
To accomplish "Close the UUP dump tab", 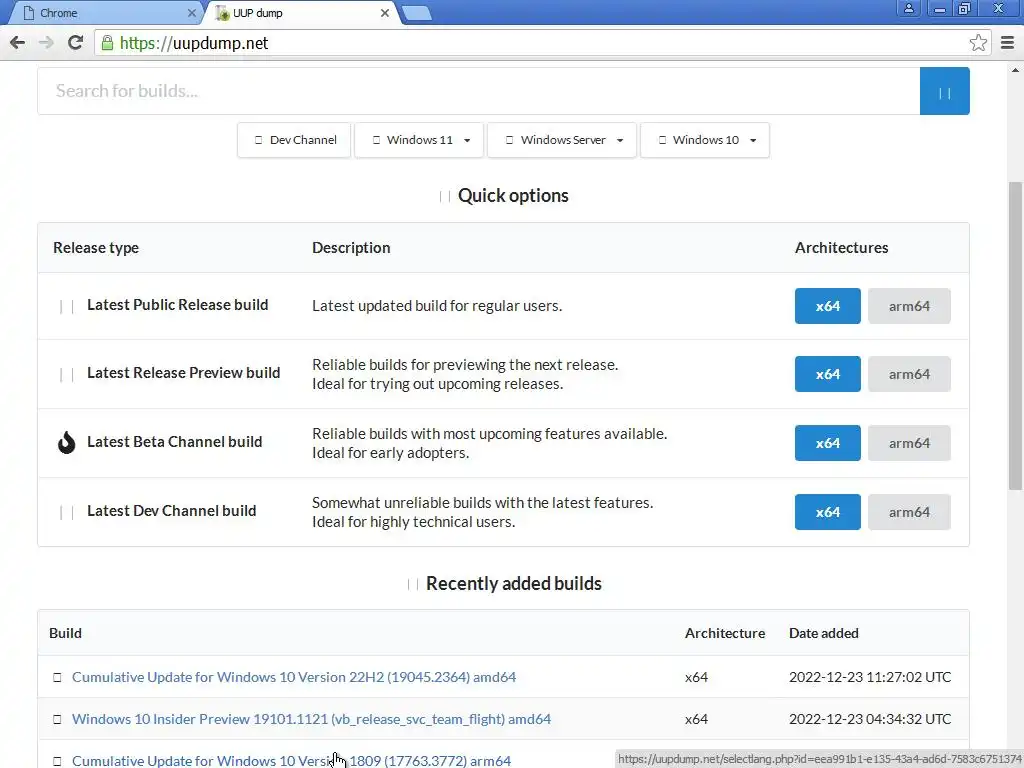I will pos(385,13).
